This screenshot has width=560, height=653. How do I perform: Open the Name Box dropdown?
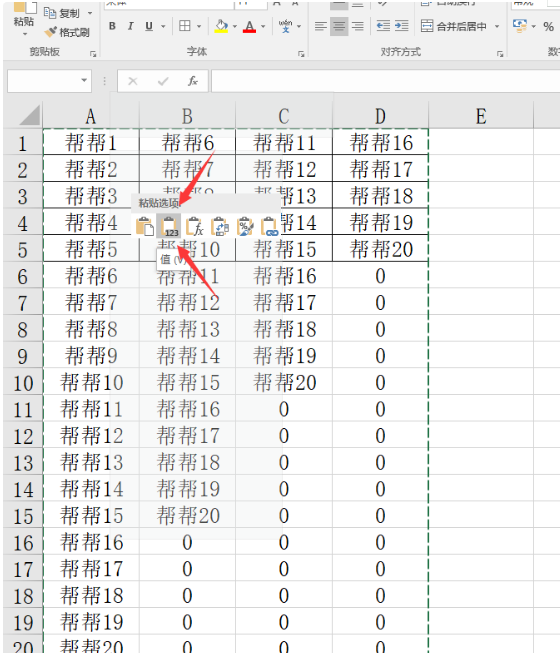(84, 80)
